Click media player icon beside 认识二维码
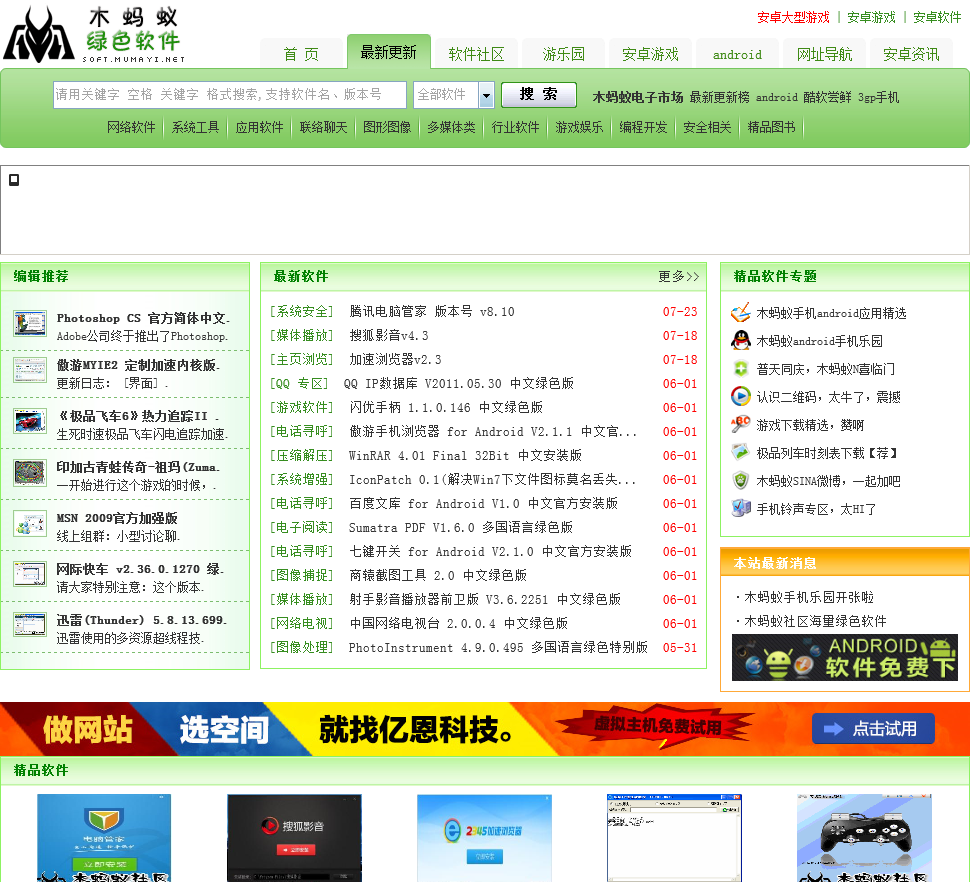The image size is (970, 882). (x=740, y=396)
